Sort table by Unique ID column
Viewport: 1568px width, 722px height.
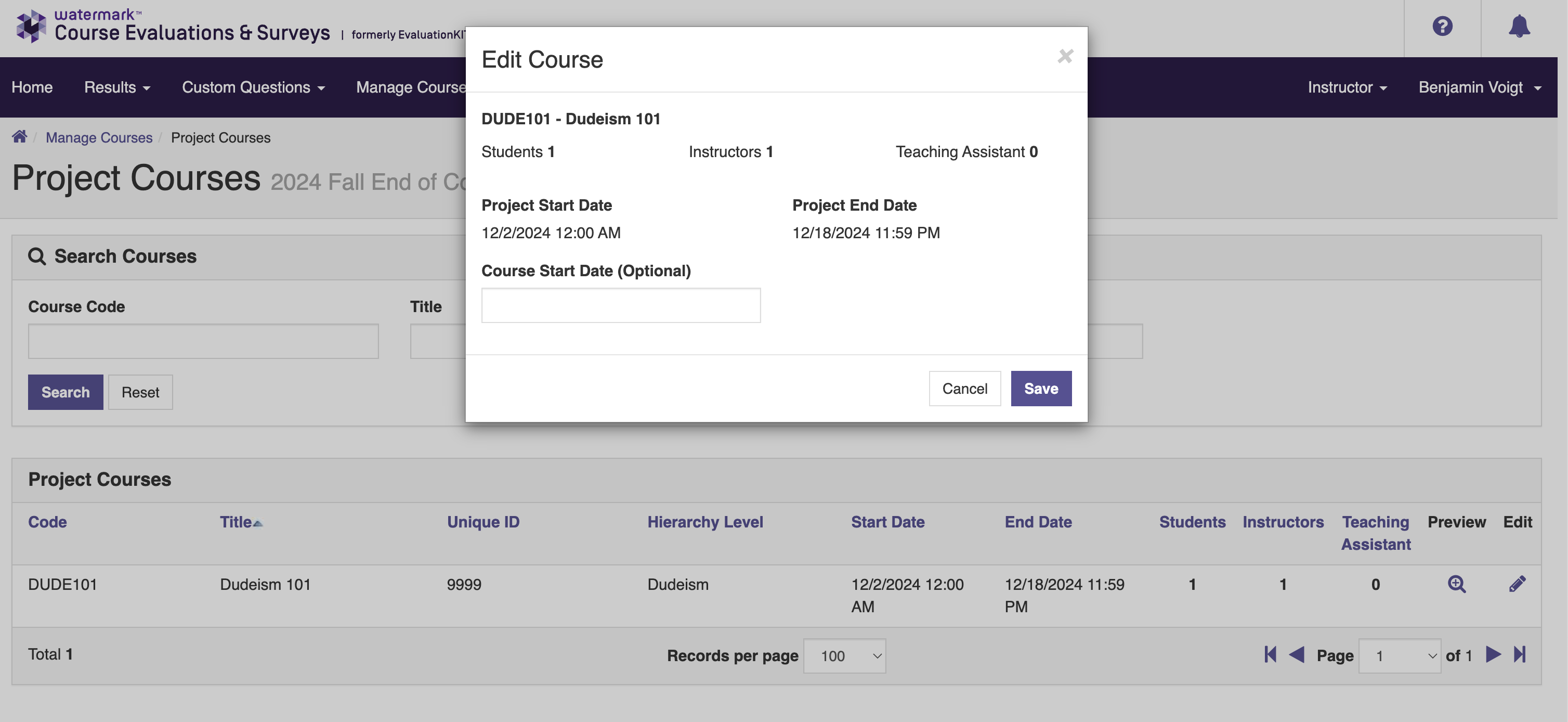click(x=482, y=522)
